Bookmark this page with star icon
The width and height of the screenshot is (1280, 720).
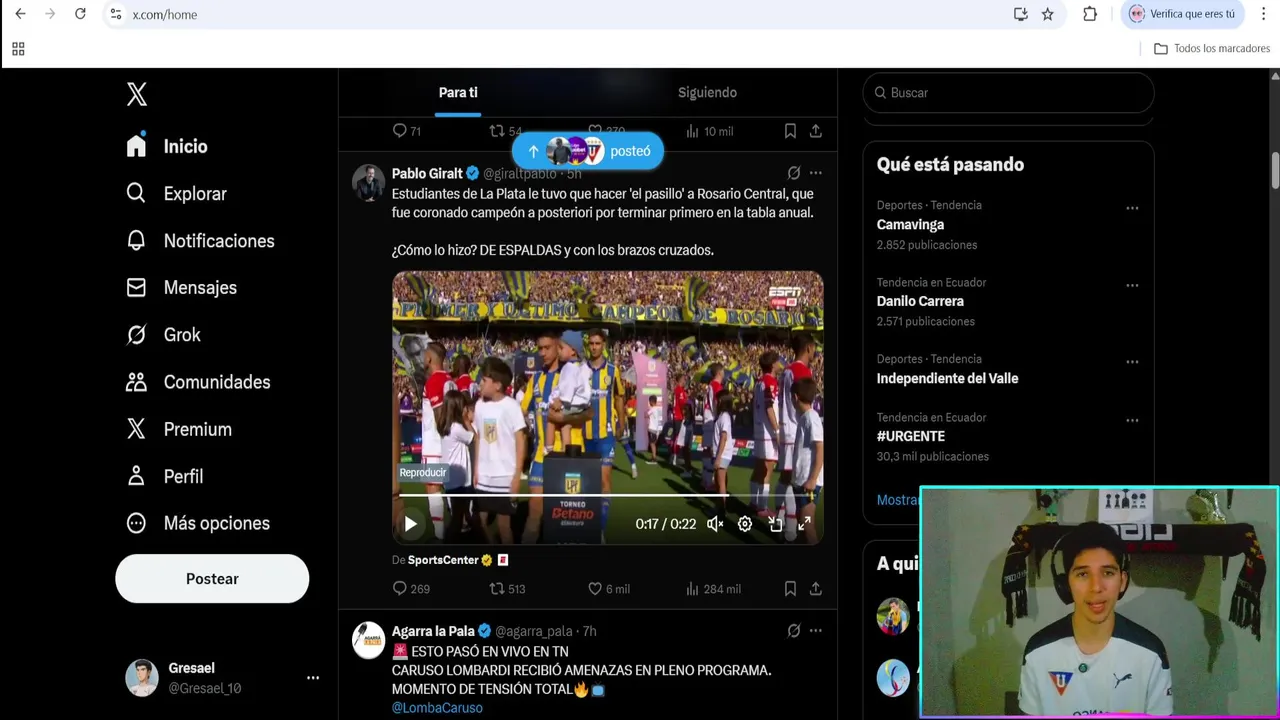1047,14
